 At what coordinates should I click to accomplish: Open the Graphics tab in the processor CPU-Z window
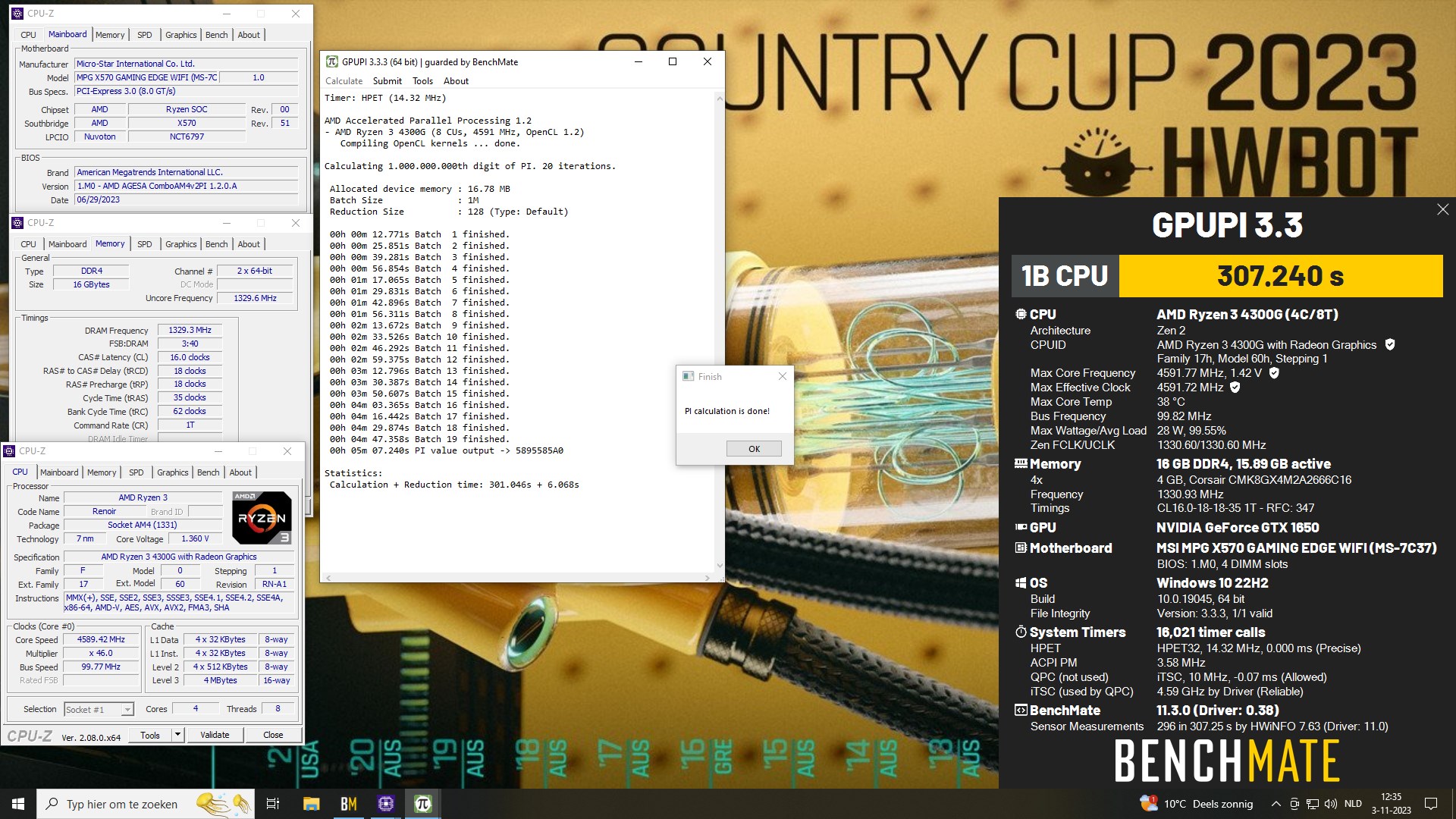pyautogui.click(x=172, y=472)
